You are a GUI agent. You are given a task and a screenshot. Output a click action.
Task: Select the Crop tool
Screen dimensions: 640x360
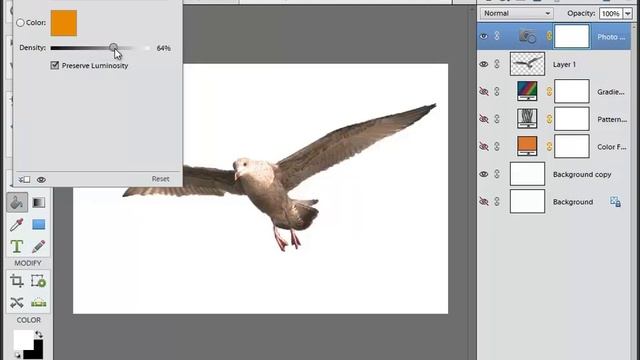coord(17,281)
